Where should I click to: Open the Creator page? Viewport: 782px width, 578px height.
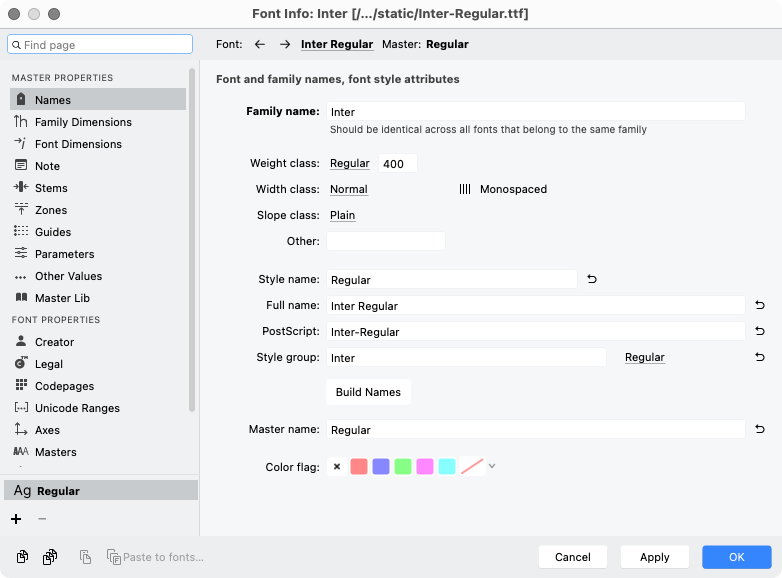coord(98,342)
